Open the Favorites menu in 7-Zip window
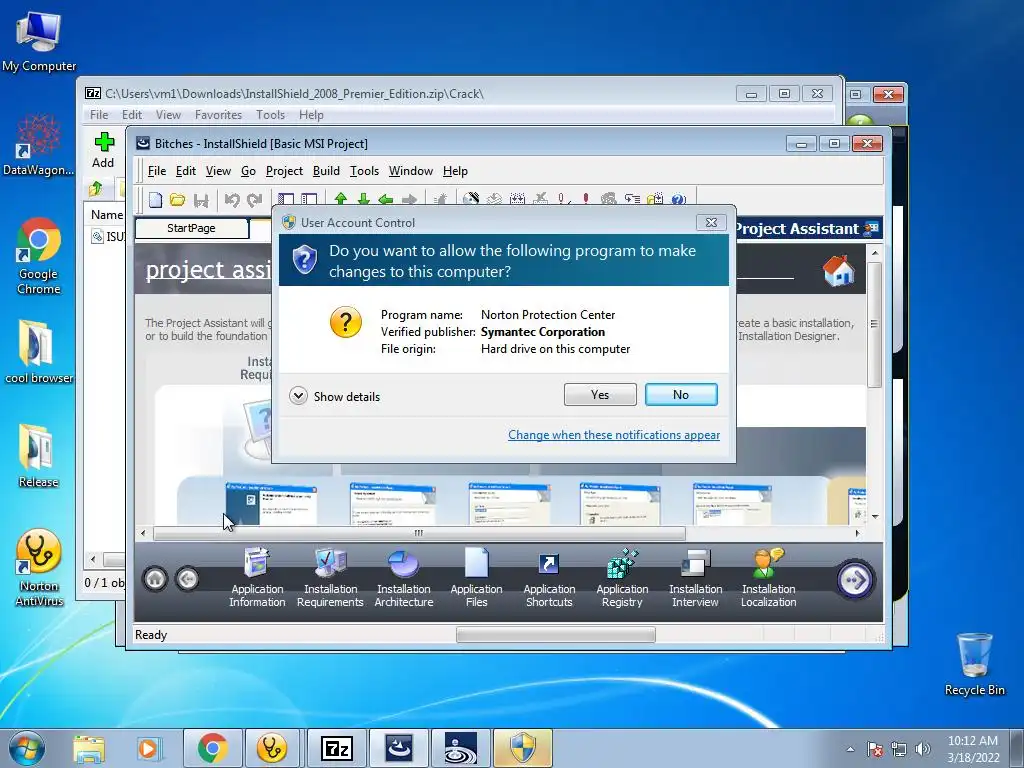 tap(218, 115)
